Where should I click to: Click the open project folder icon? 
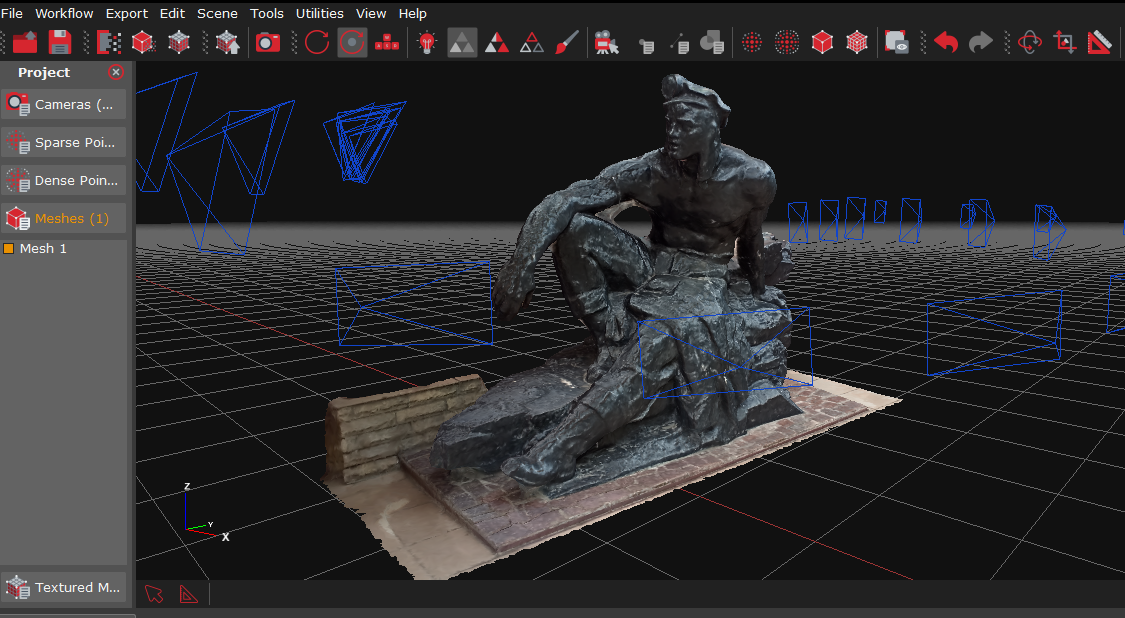tap(25, 42)
